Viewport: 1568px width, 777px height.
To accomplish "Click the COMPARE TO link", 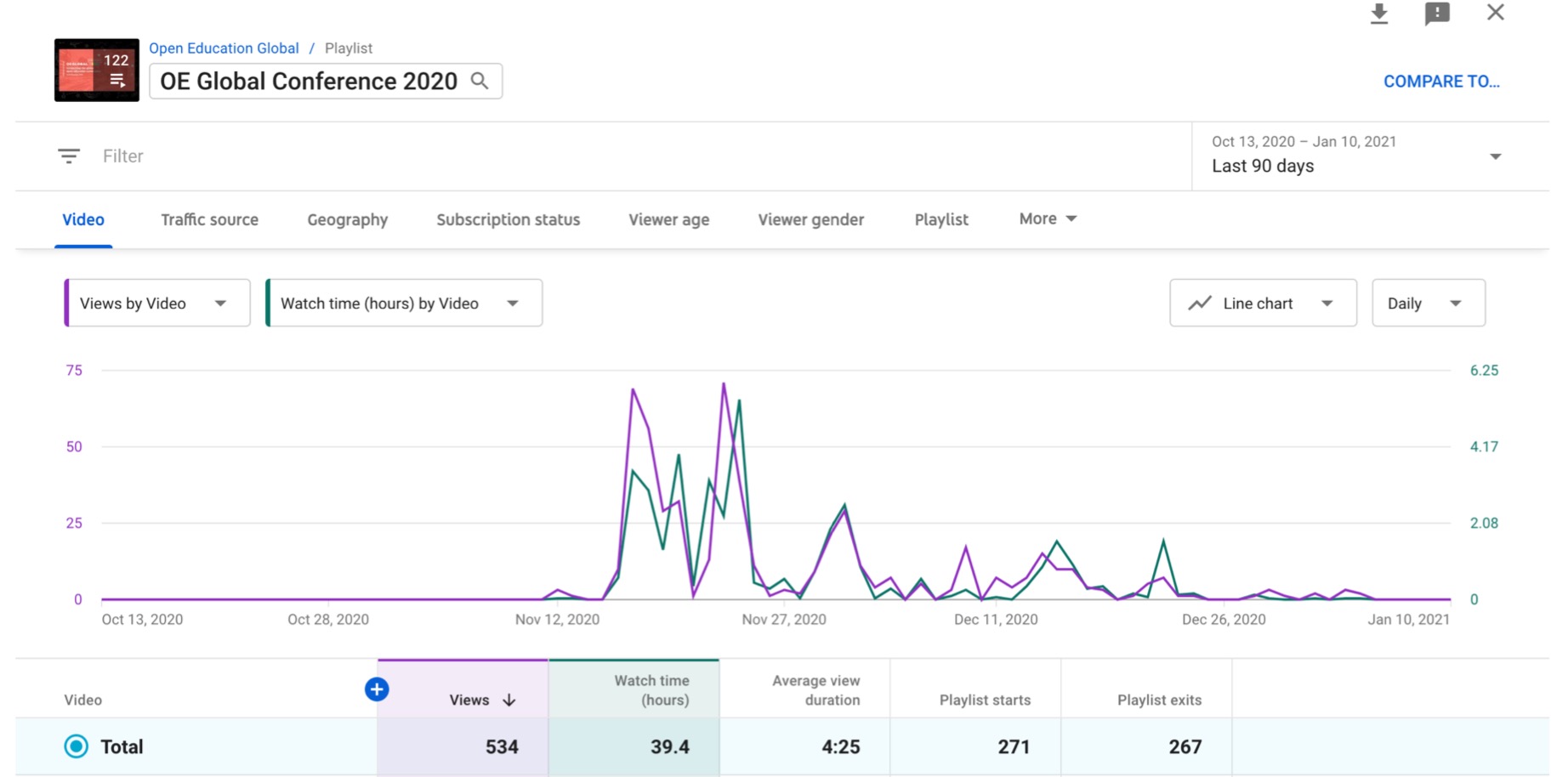I will click(x=1441, y=81).
